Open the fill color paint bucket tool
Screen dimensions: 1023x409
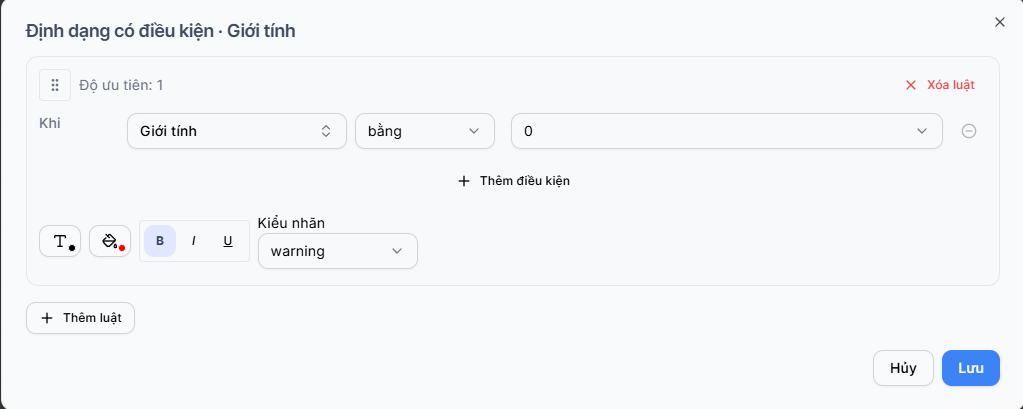click(x=110, y=241)
